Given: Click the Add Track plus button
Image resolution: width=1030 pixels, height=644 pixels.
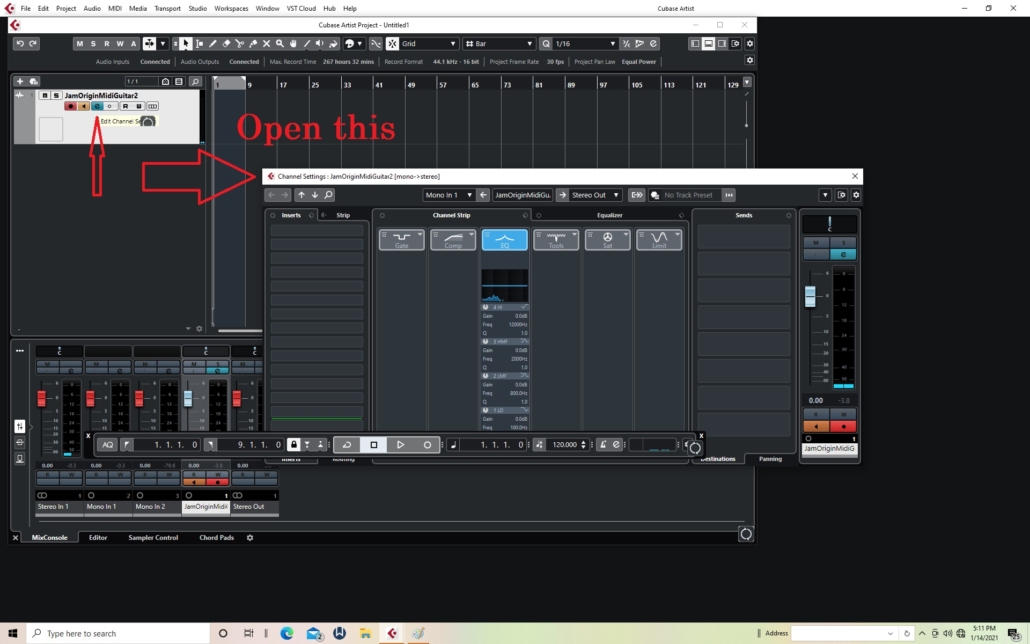Looking at the screenshot, I should pos(20,81).
